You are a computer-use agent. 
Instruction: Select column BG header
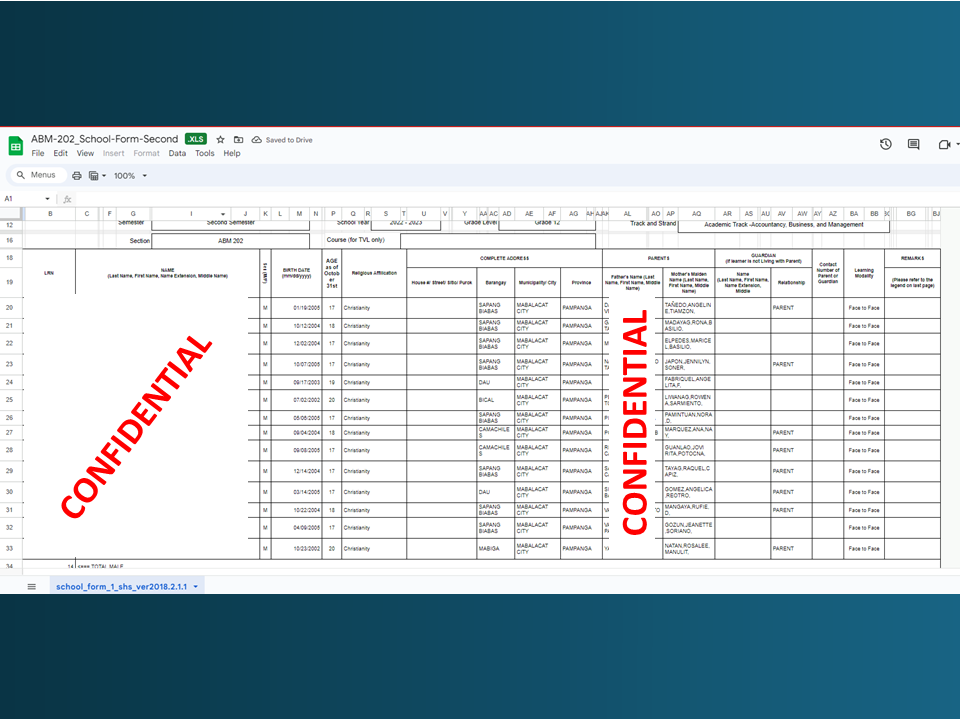[x=911, y=214]
